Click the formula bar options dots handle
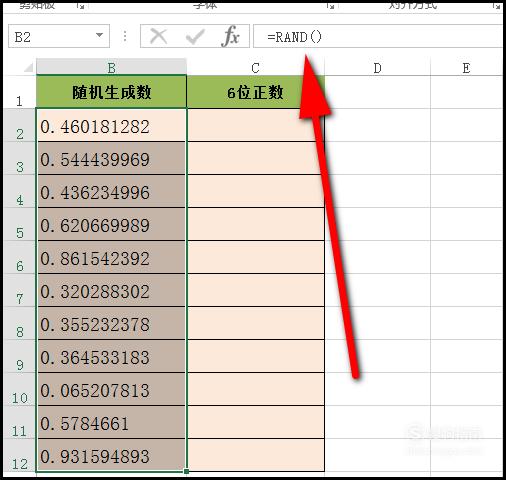Viewport: 506px width, 480px height. [125, 36]
